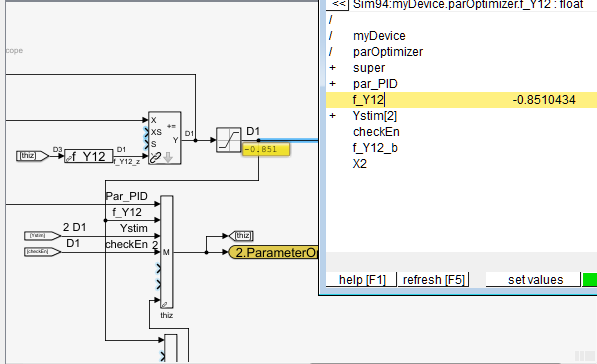The image size is (597, 364).
Task: Click the help [F1] button
Action: [361, 280]
